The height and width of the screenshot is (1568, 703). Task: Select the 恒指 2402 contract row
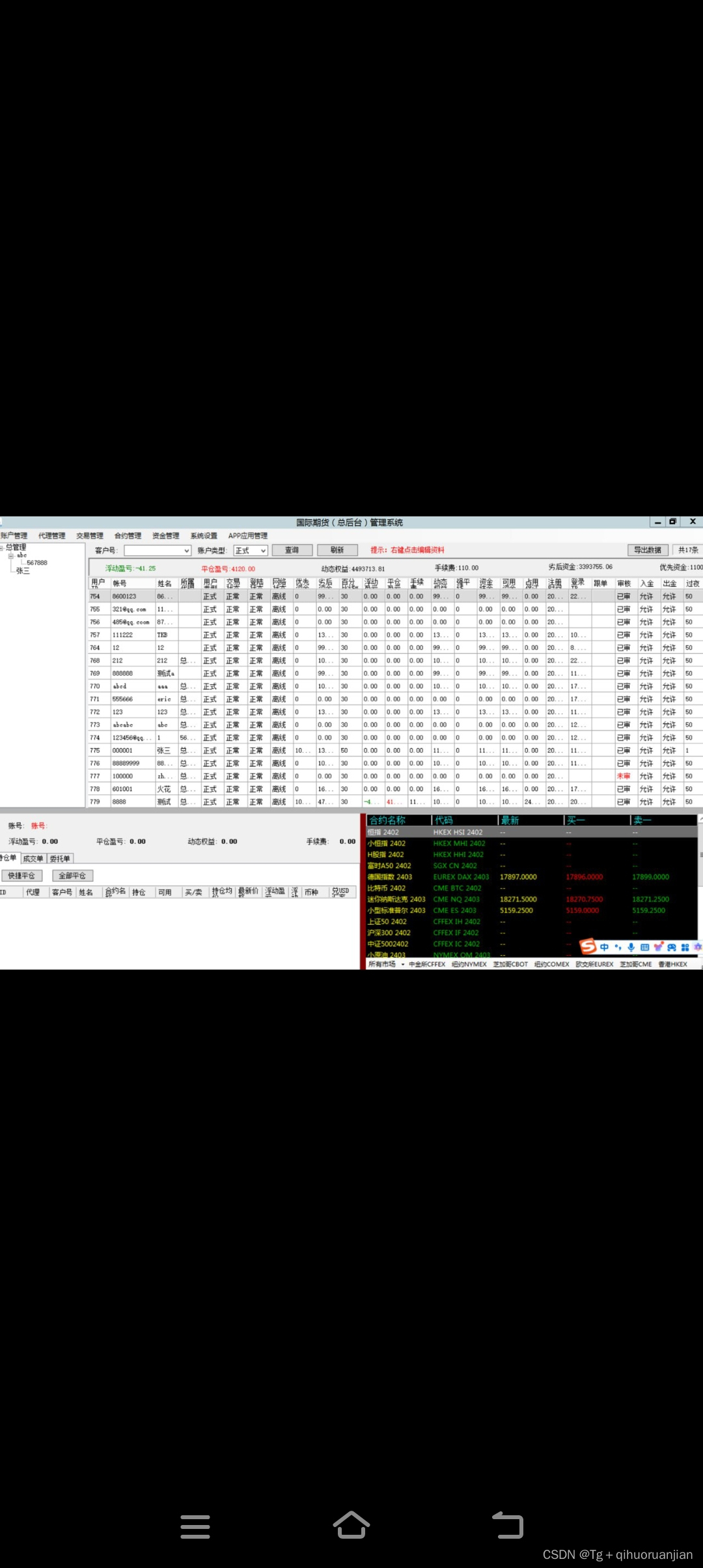(531, 832)
